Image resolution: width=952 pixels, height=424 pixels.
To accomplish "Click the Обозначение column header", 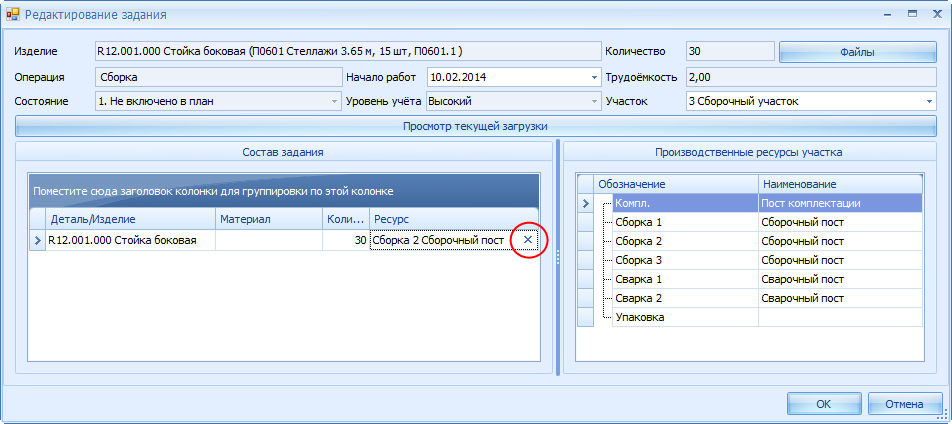I will 676,184.
